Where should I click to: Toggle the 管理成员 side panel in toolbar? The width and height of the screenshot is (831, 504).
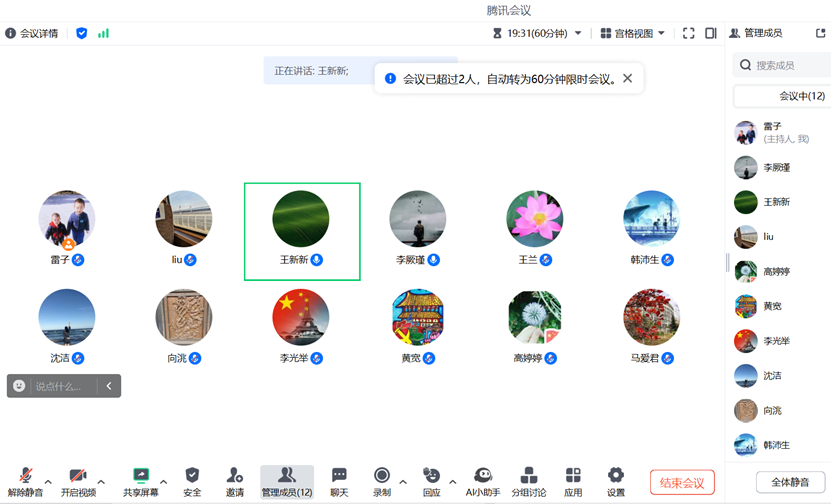[x=287, y=481]
